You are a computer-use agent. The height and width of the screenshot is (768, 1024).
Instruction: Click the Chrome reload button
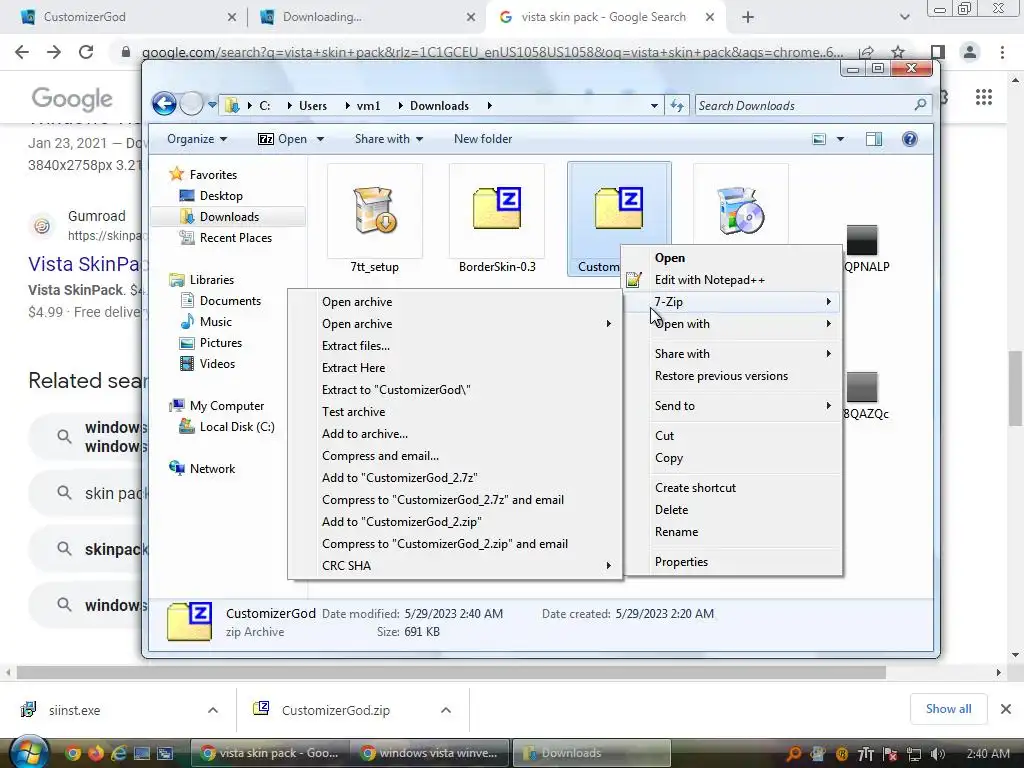click(86, 52)
